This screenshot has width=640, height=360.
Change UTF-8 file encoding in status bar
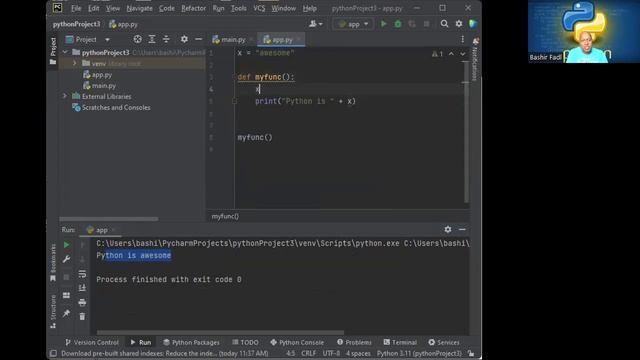tap(331, 353)
